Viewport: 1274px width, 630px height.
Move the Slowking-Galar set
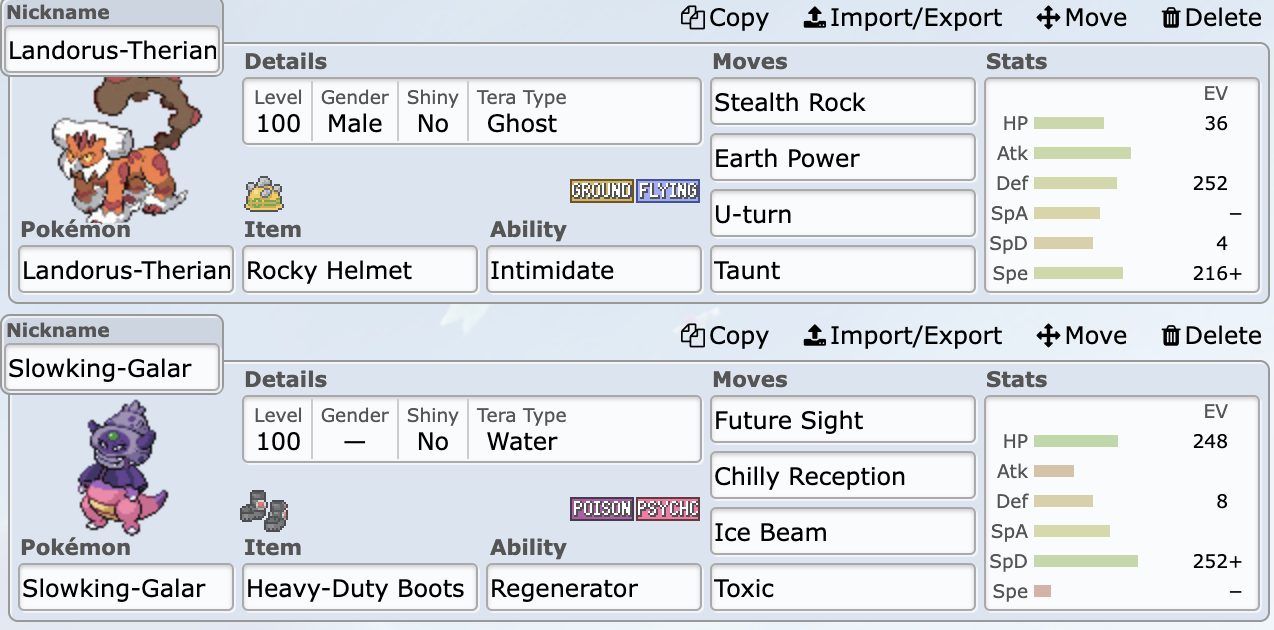point(1081,336)
